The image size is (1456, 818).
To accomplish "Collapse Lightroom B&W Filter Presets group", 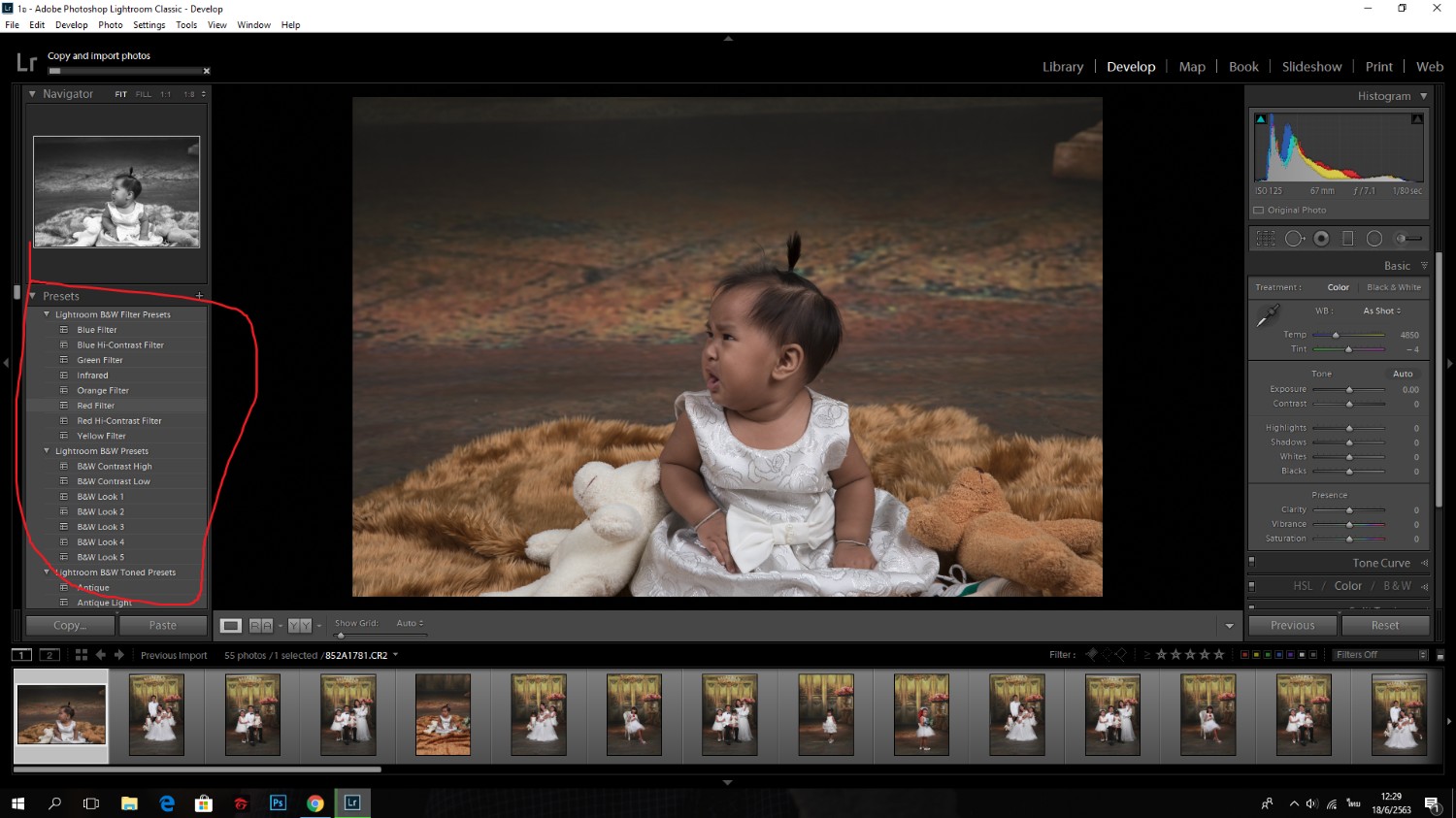I will tap(47, 314).
